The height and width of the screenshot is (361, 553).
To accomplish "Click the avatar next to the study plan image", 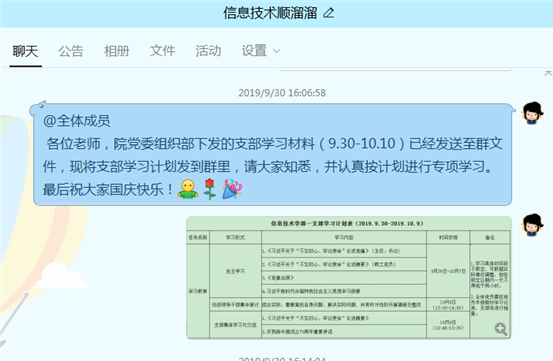I will 533,225.
